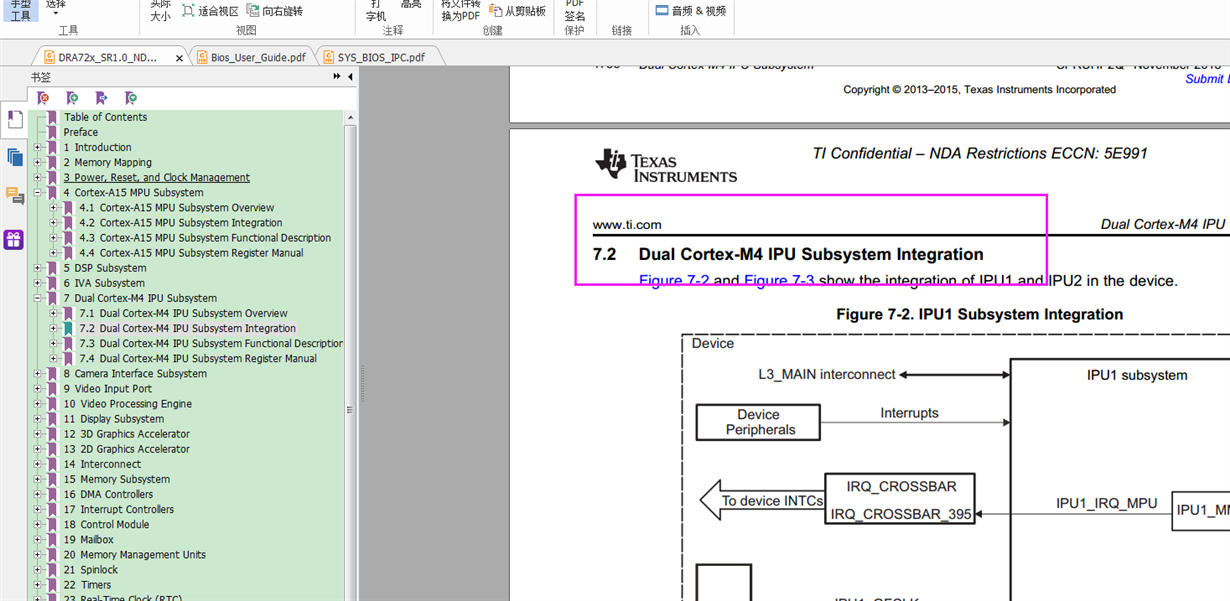Image resolution: width=1230 pixels, height=601 pixels.
Task: Collapse the 4 Cortex-A15 MPU Subsystem node
Action: tap(38, 192)
